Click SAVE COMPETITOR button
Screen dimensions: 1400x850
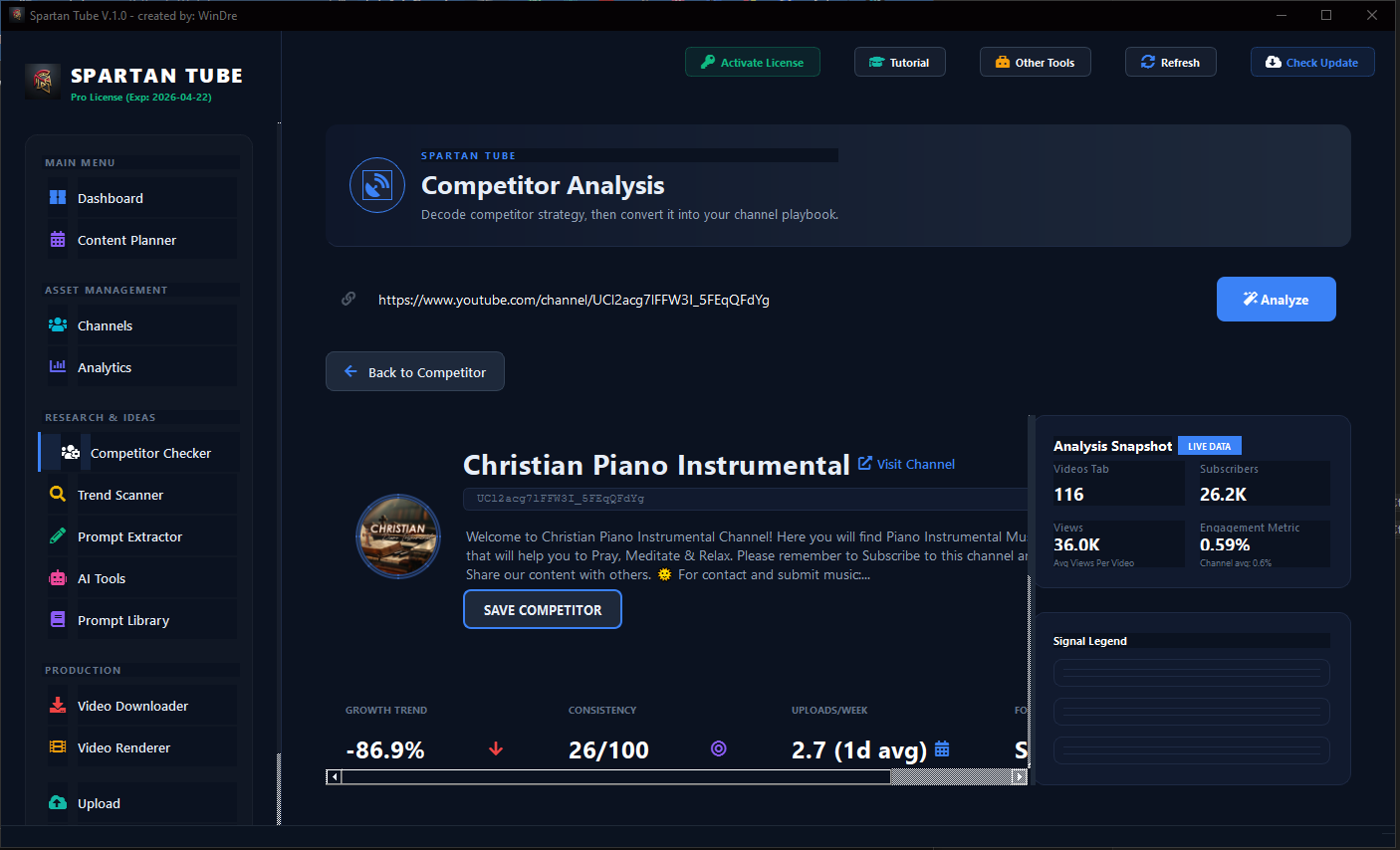tap(542, 608)
